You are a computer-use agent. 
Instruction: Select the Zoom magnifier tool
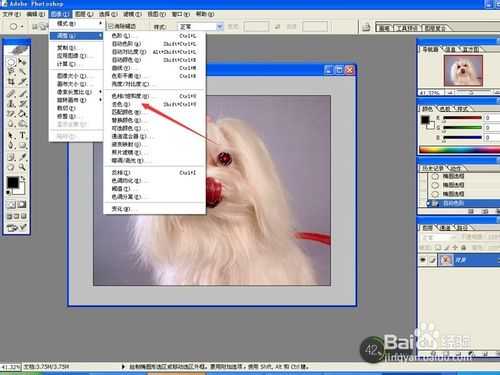click(x=22, y=167)
